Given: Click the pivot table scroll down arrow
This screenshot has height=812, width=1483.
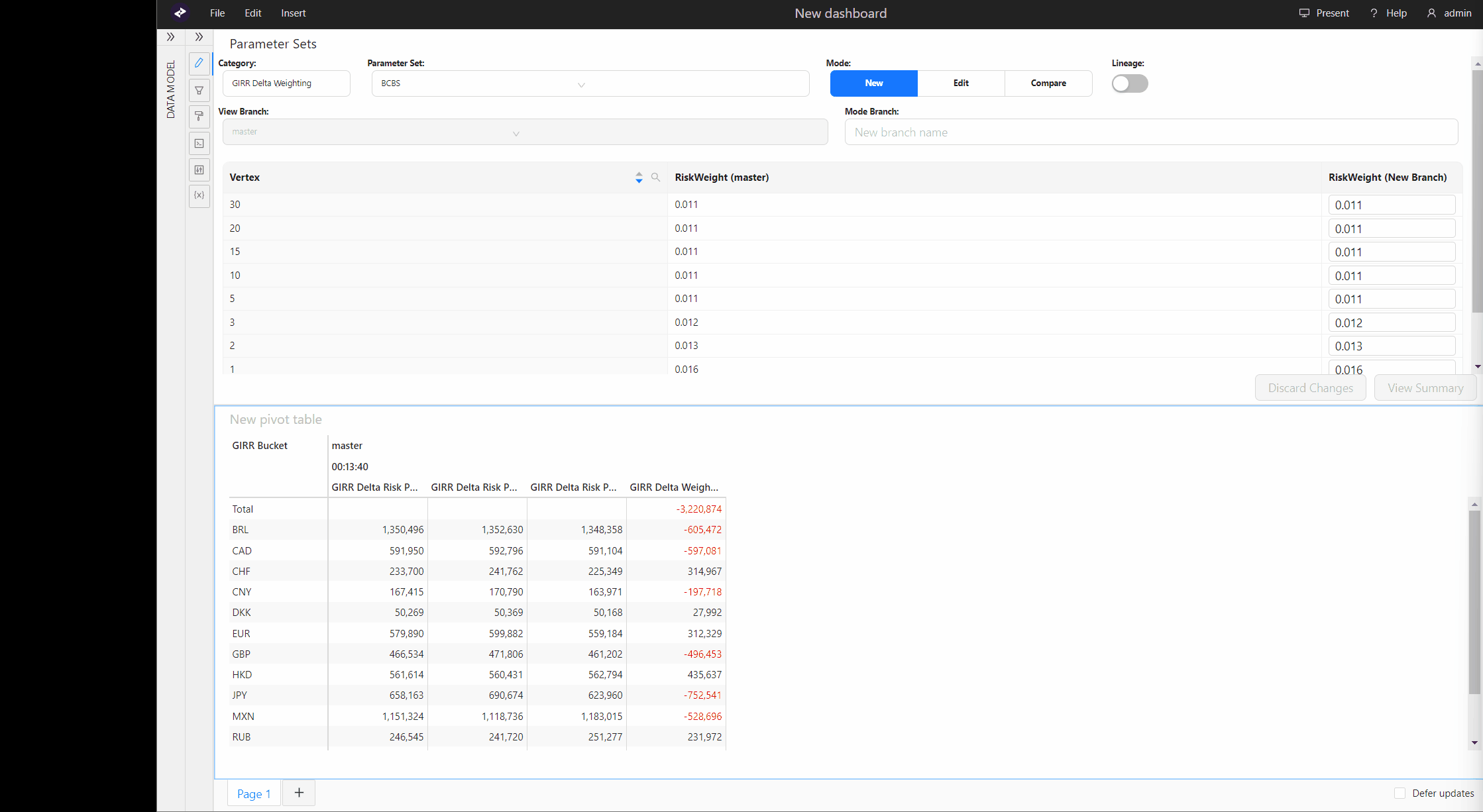Looking at the screenshot, I should coord(1474,742).
